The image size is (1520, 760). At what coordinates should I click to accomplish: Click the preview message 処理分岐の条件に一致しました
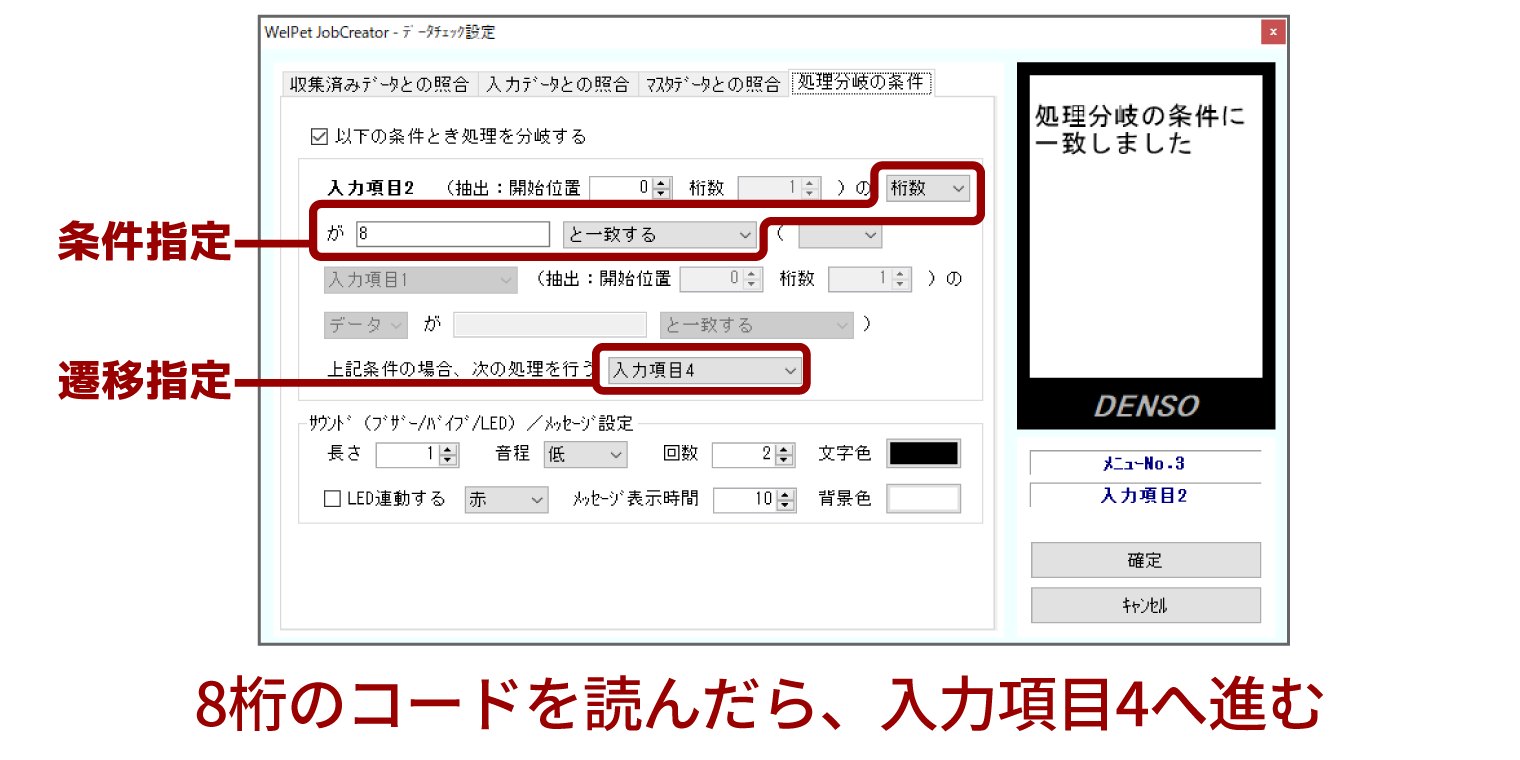click(1141, 130)
